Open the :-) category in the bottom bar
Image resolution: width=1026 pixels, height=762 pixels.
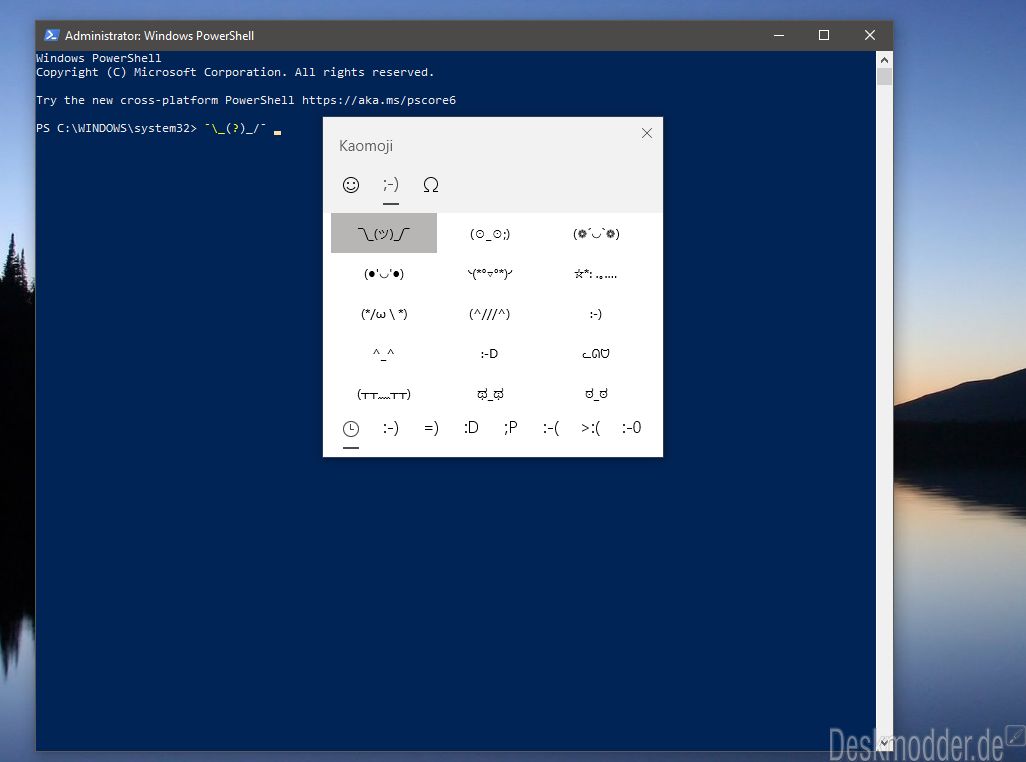point(391,428)
